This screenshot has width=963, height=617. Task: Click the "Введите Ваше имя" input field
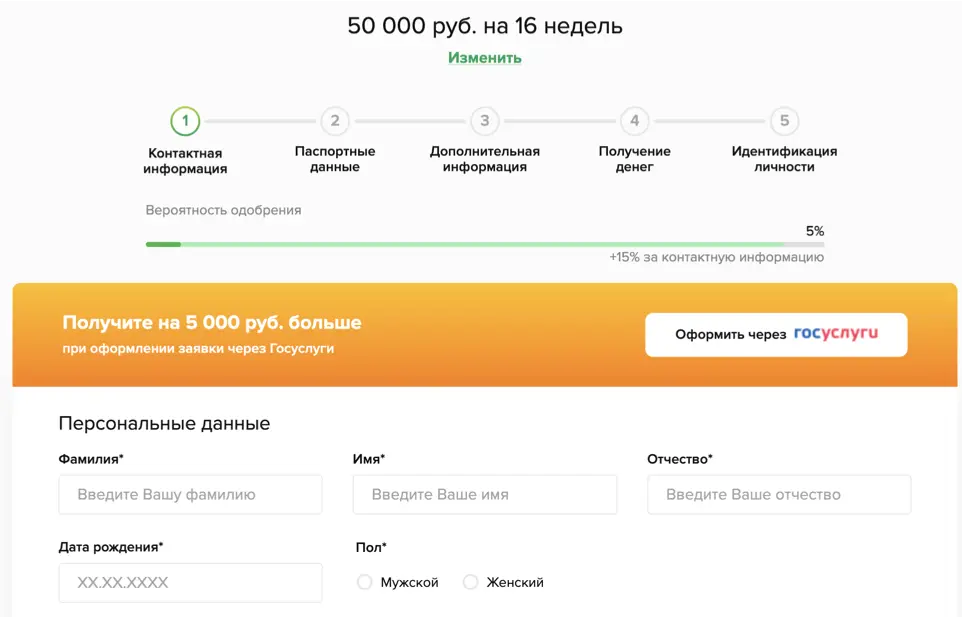pos(484,494)
